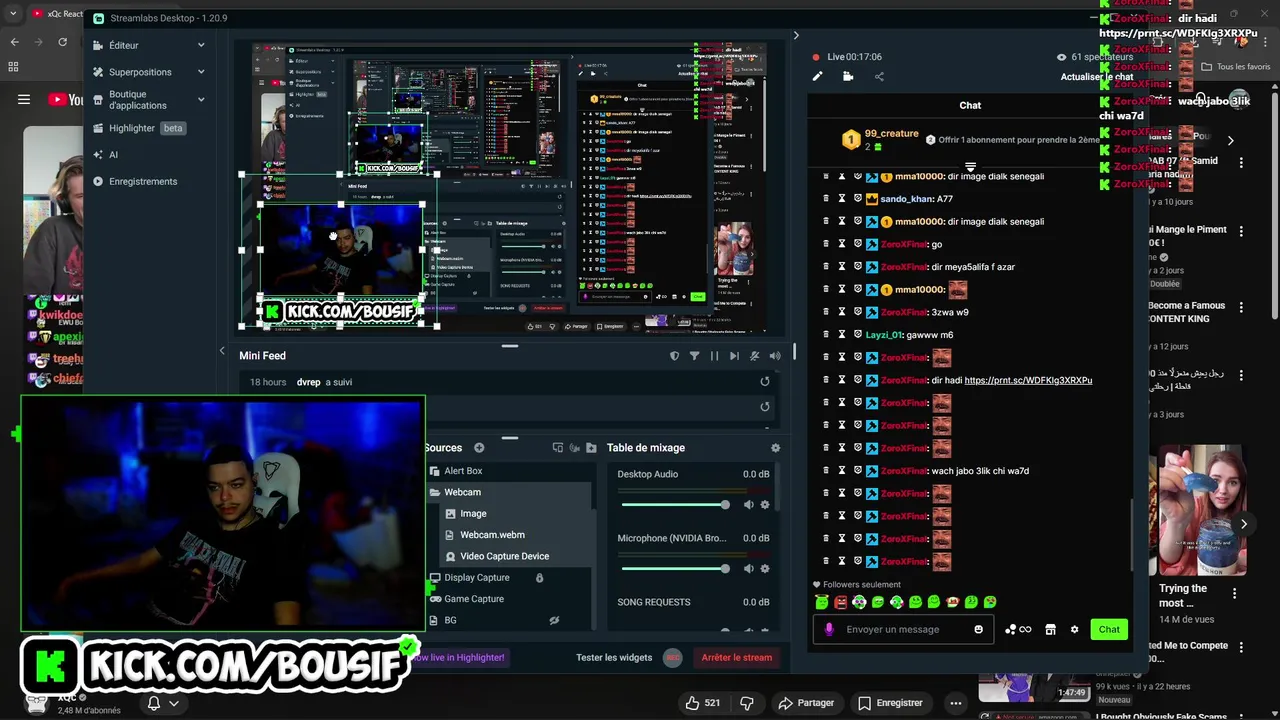Click the Éditeur brush icon
Image resolution: width=1280 pixels, height=720 pixels.
pos(98,45)
